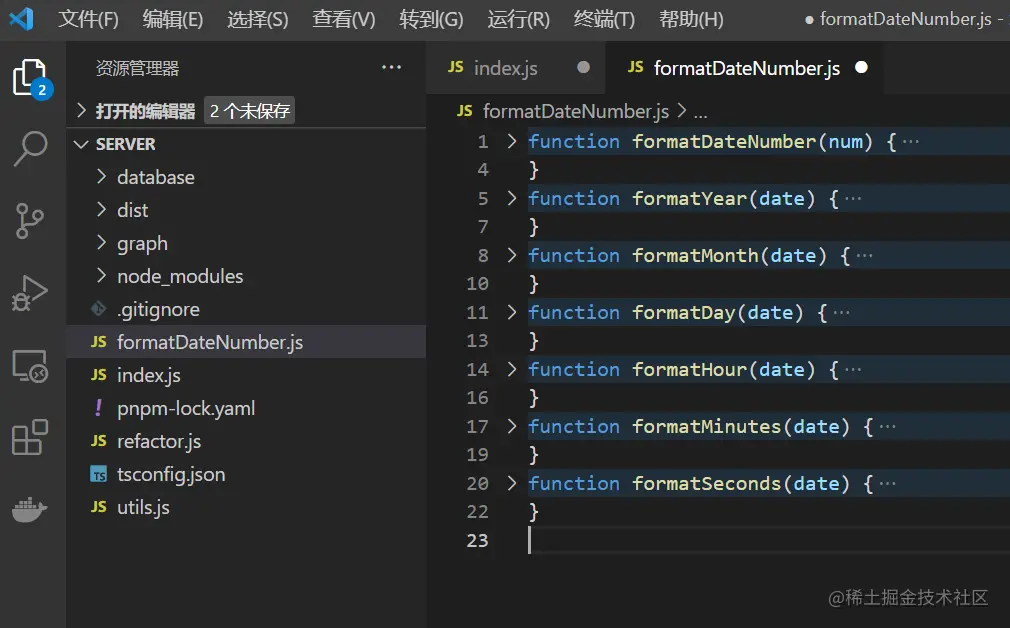Click the unsaved dot on formatDateNumber.js tab
Screen dimensions: 1010x628
pyautogui.click(x=862, y=68)
